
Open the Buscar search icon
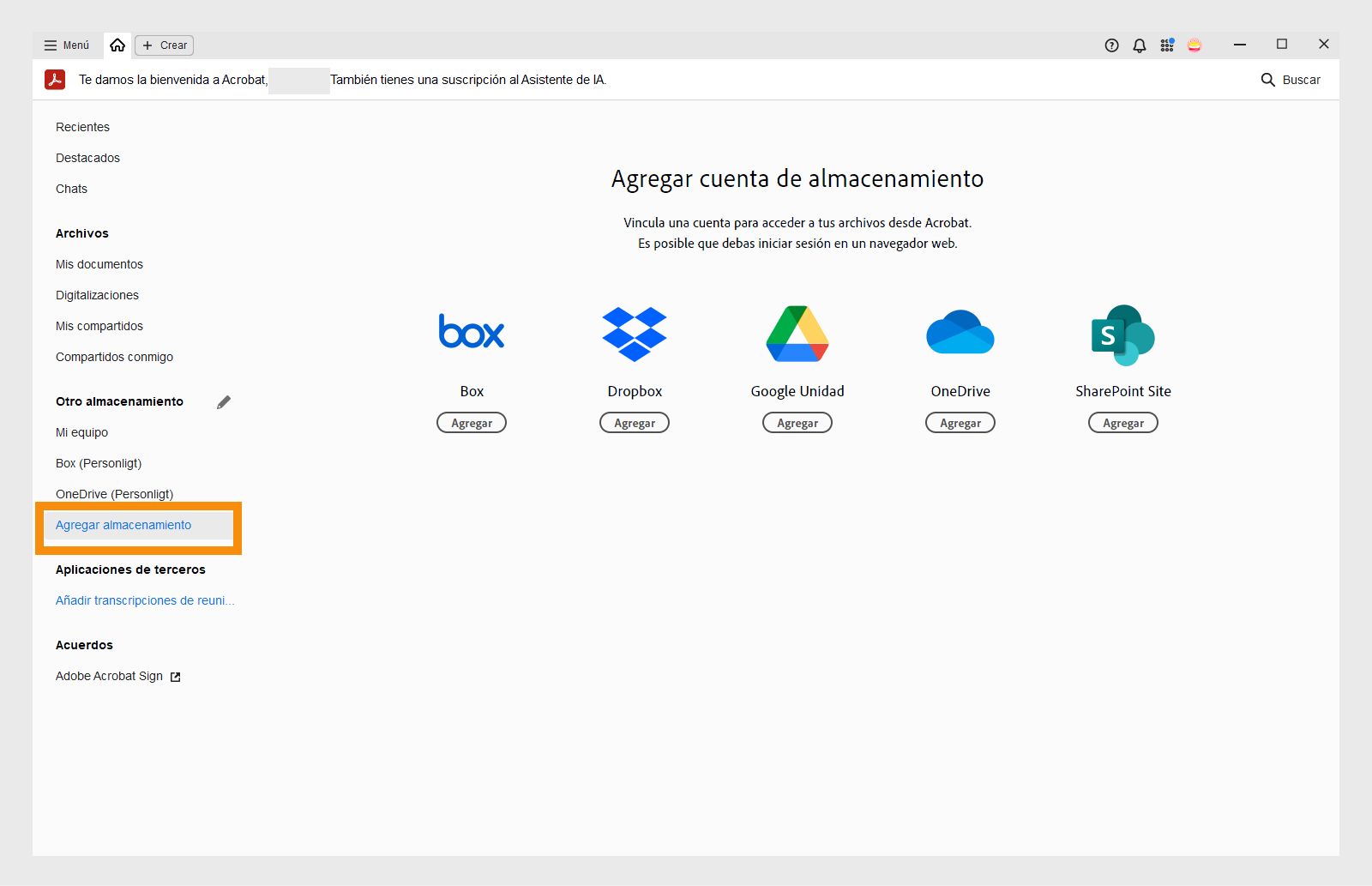tap(1269, 80)
